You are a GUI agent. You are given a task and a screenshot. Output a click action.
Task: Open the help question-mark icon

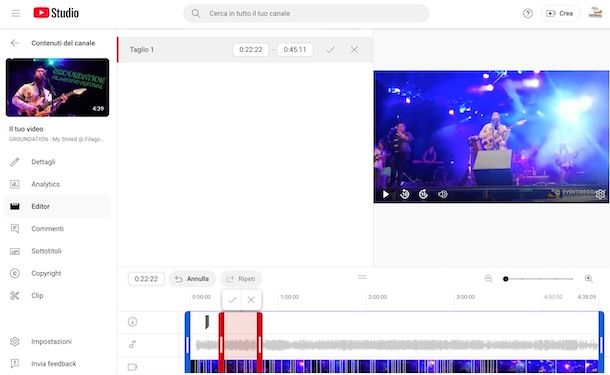pyautogui.click(x=528, y=13)
